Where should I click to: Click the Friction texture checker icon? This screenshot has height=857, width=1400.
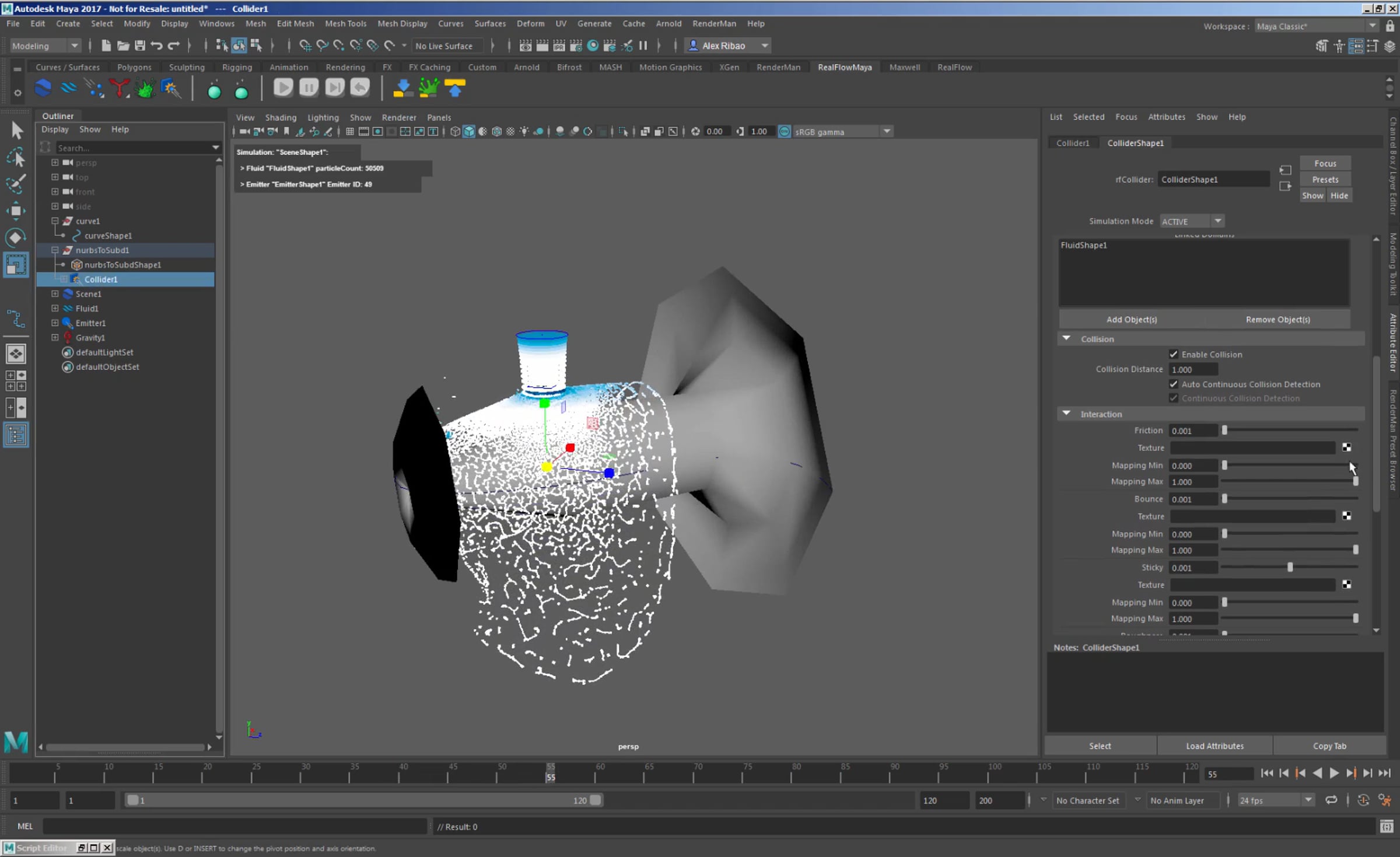pos(1346,447)
